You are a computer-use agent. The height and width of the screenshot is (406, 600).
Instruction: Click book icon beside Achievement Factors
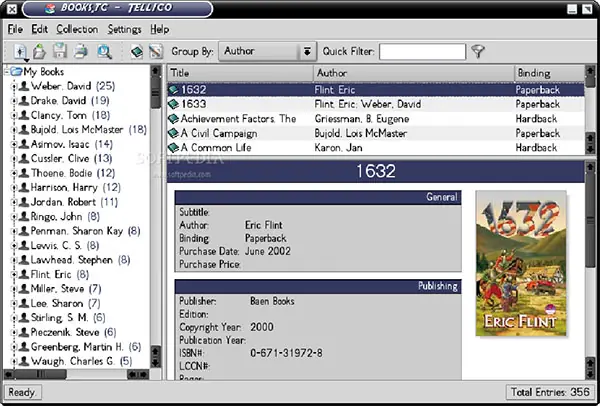tap(174, 119)
